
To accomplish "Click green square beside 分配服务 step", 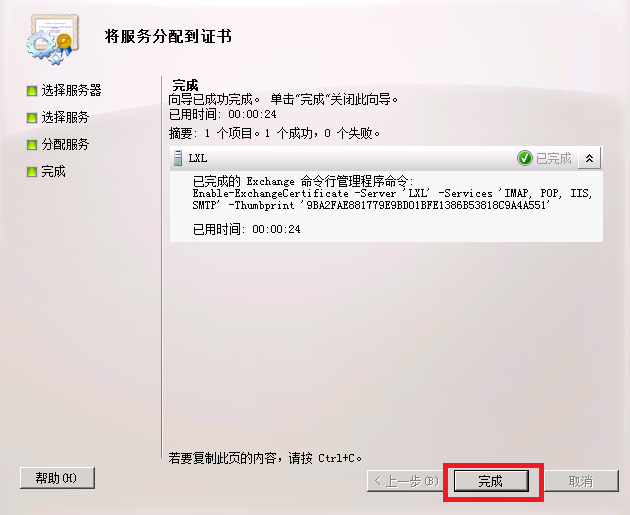I will (x=32, y=145).
